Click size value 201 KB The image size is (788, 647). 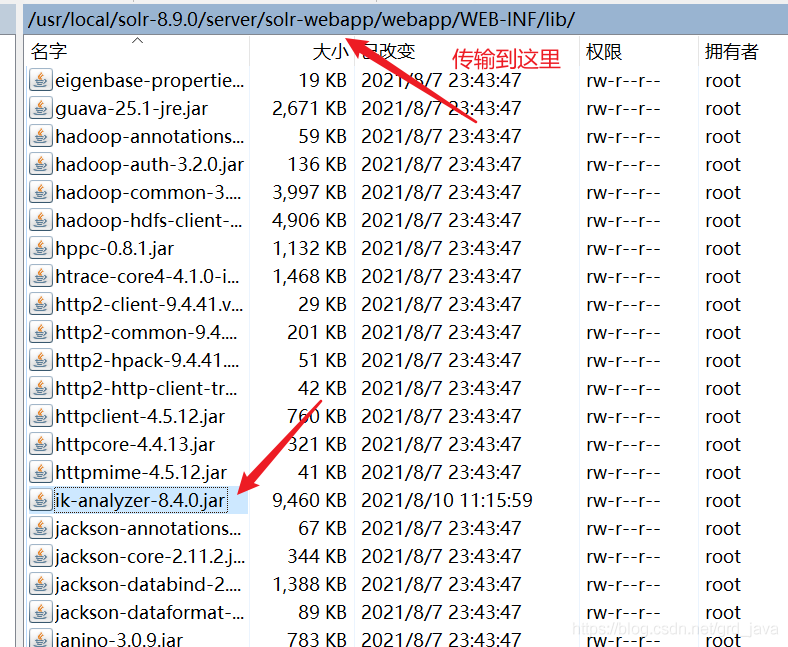317,333
